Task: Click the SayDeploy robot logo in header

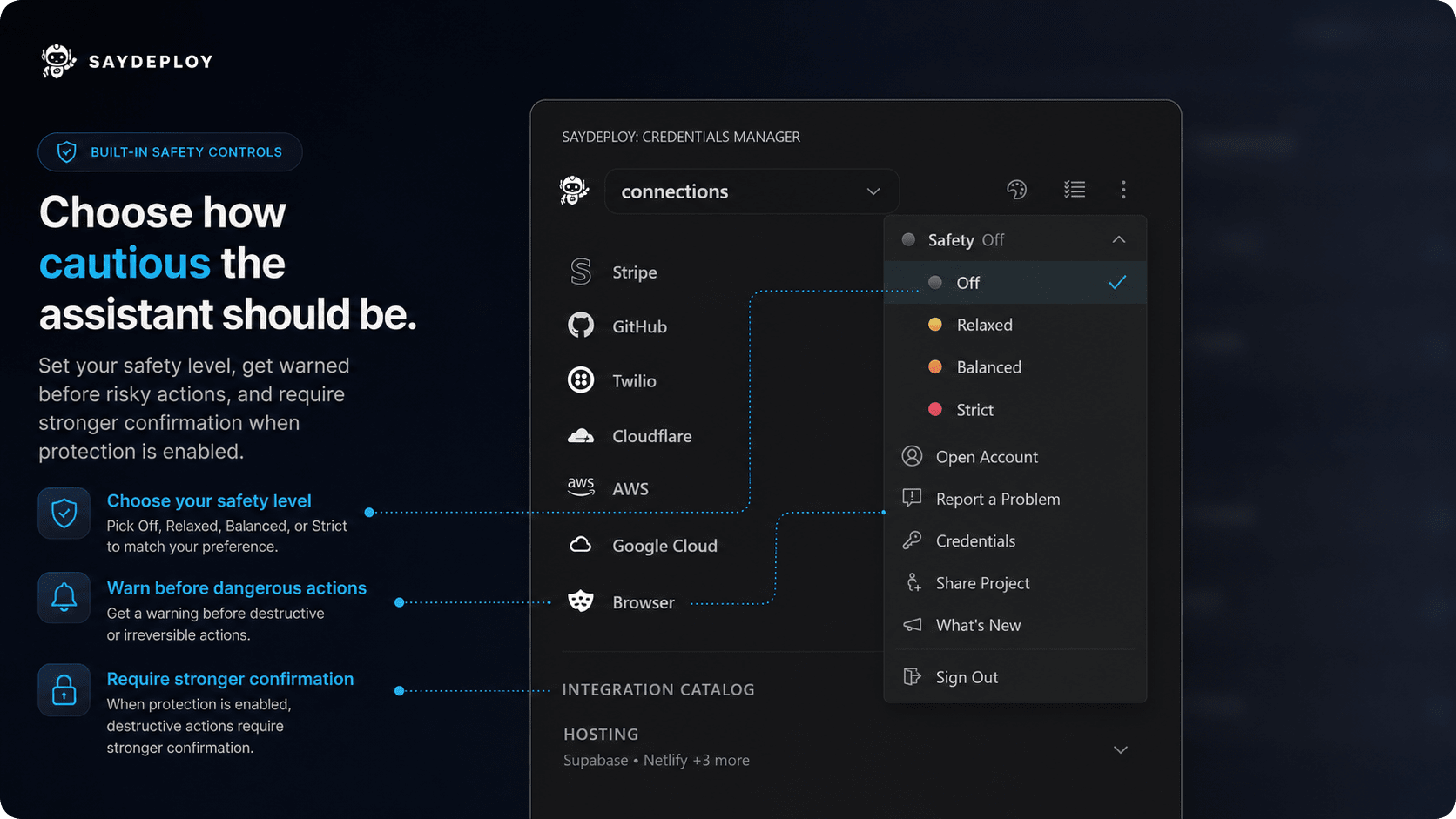Action: [58, 61]
